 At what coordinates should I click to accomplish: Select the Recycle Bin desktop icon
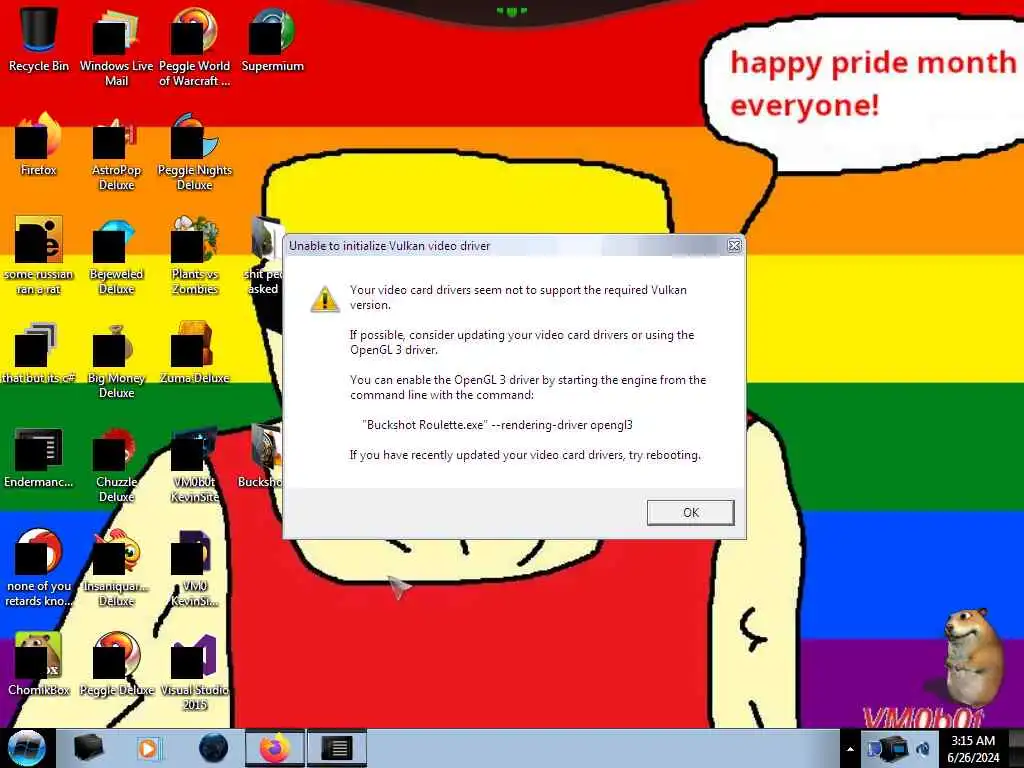39,39
